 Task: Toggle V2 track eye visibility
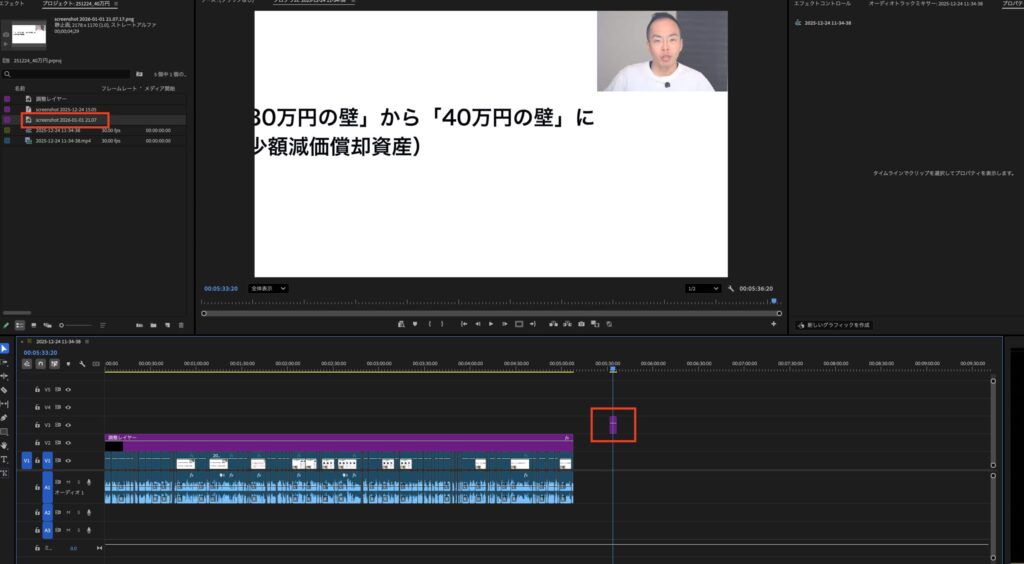[68, 443]
